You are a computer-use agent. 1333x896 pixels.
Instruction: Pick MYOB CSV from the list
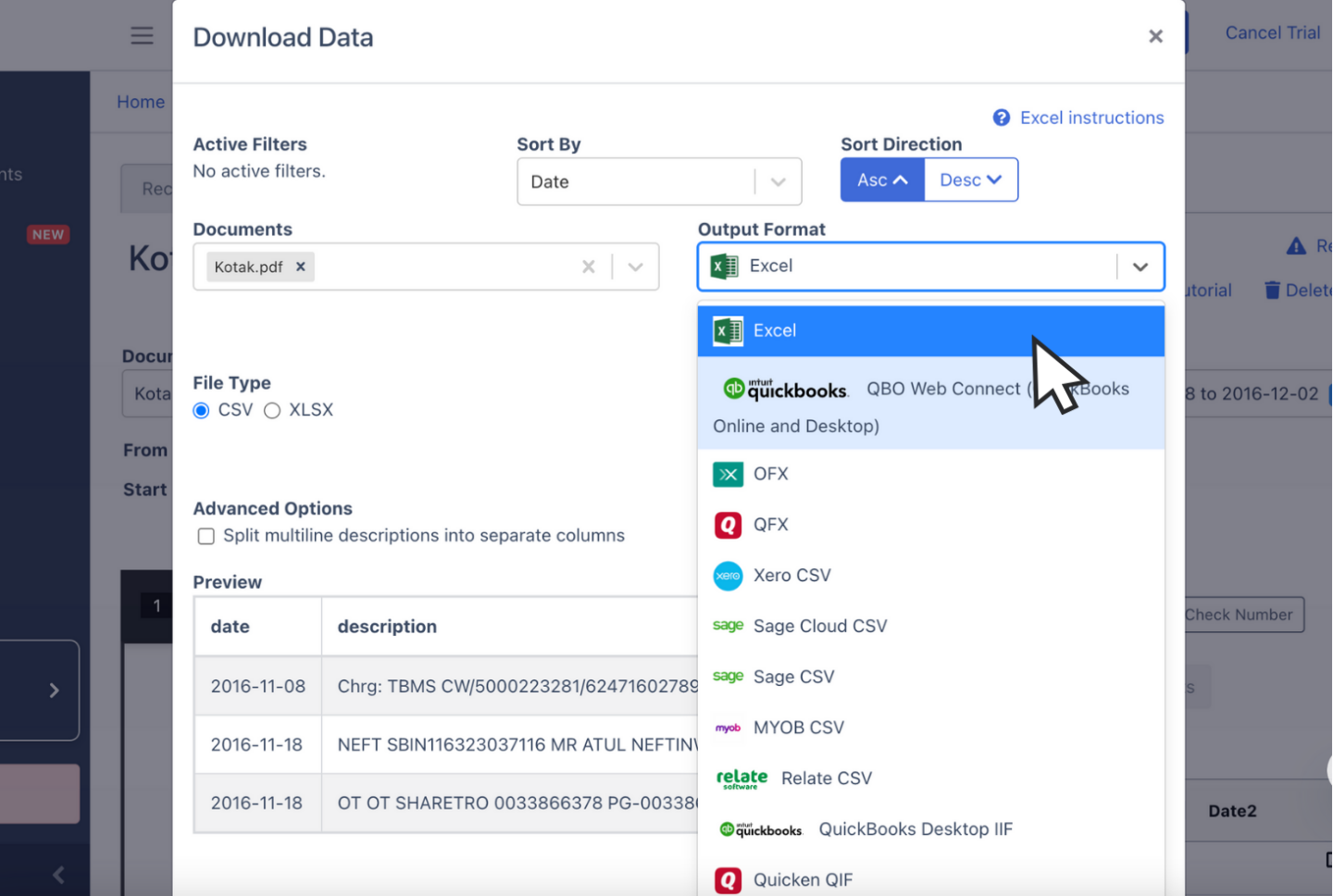click(931, 728)
